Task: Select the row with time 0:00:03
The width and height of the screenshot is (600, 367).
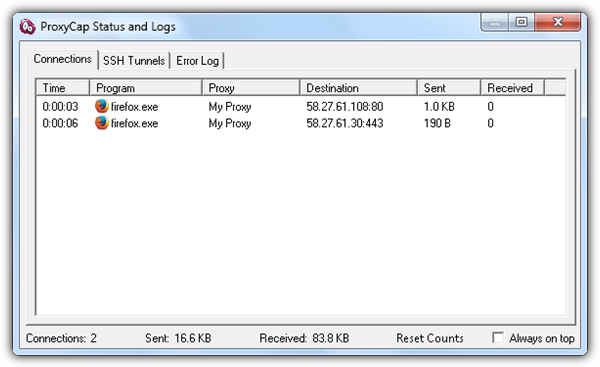Action: tap(301, 106)
